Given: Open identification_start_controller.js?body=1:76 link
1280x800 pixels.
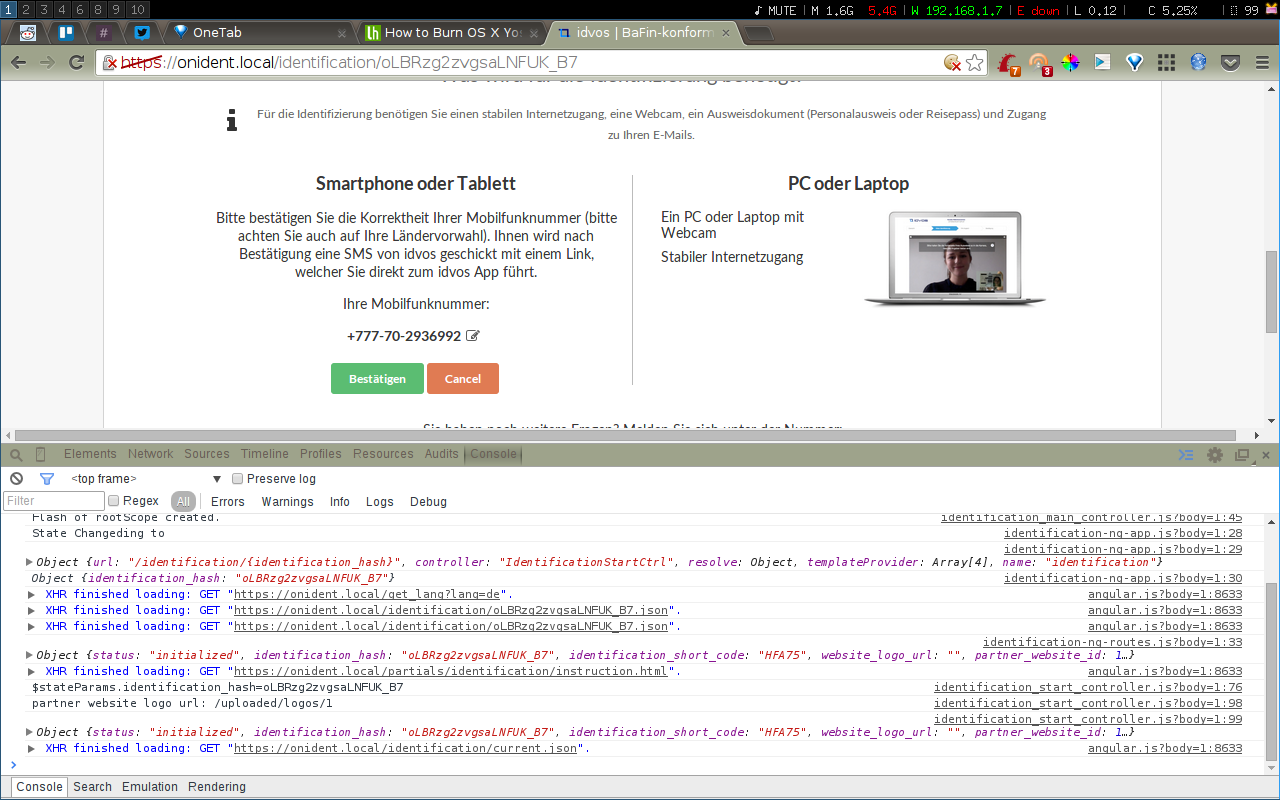Looking at the screenshot, I should pyautogui.click(x=1088, y=687).
